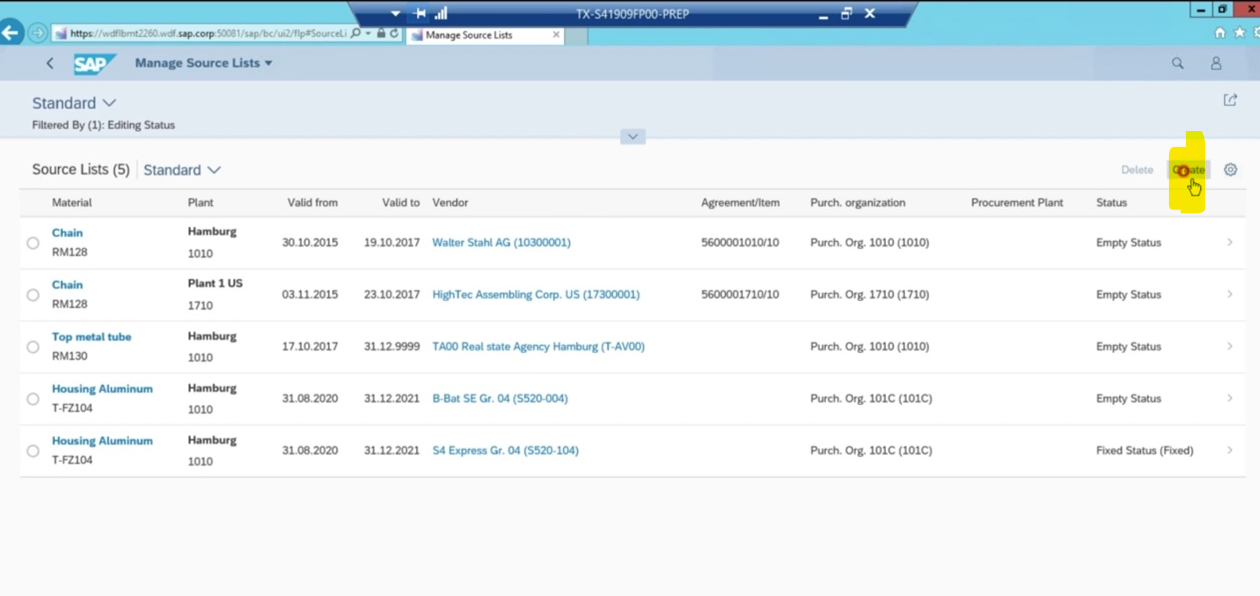Open table settings gear icon

(1231, 170)
